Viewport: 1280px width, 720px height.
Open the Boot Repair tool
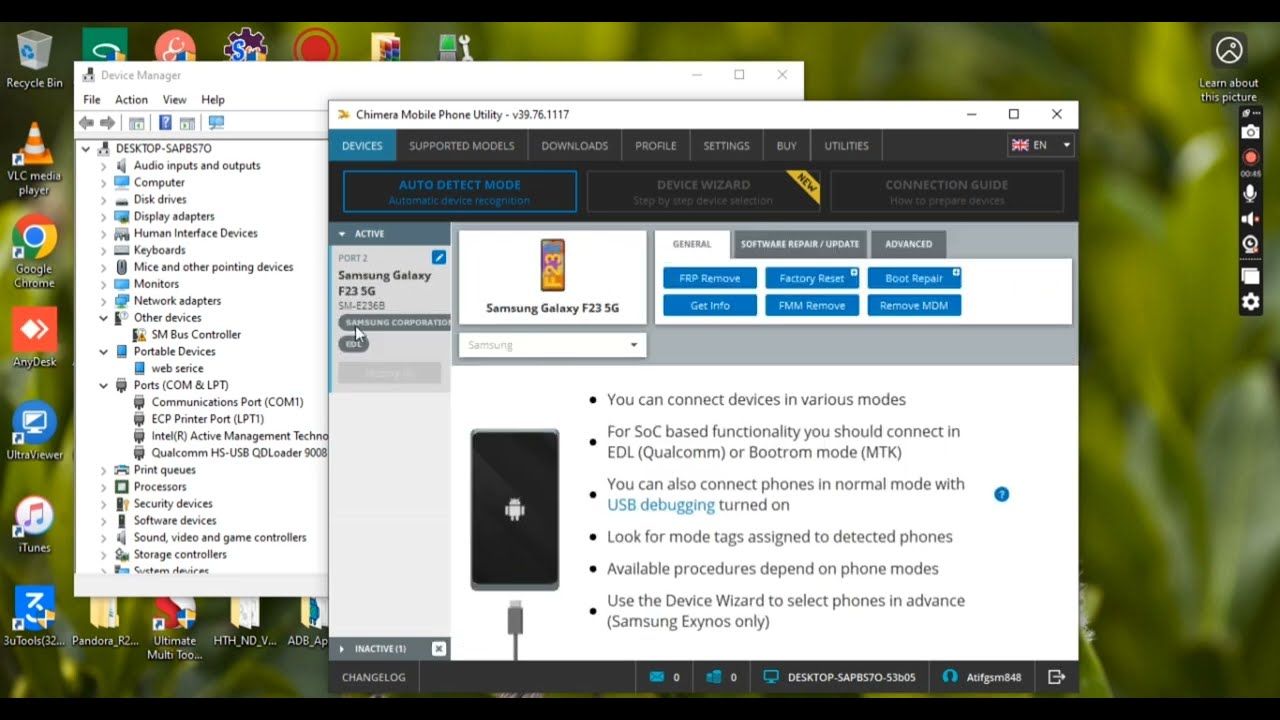click(x=913, y=277)
